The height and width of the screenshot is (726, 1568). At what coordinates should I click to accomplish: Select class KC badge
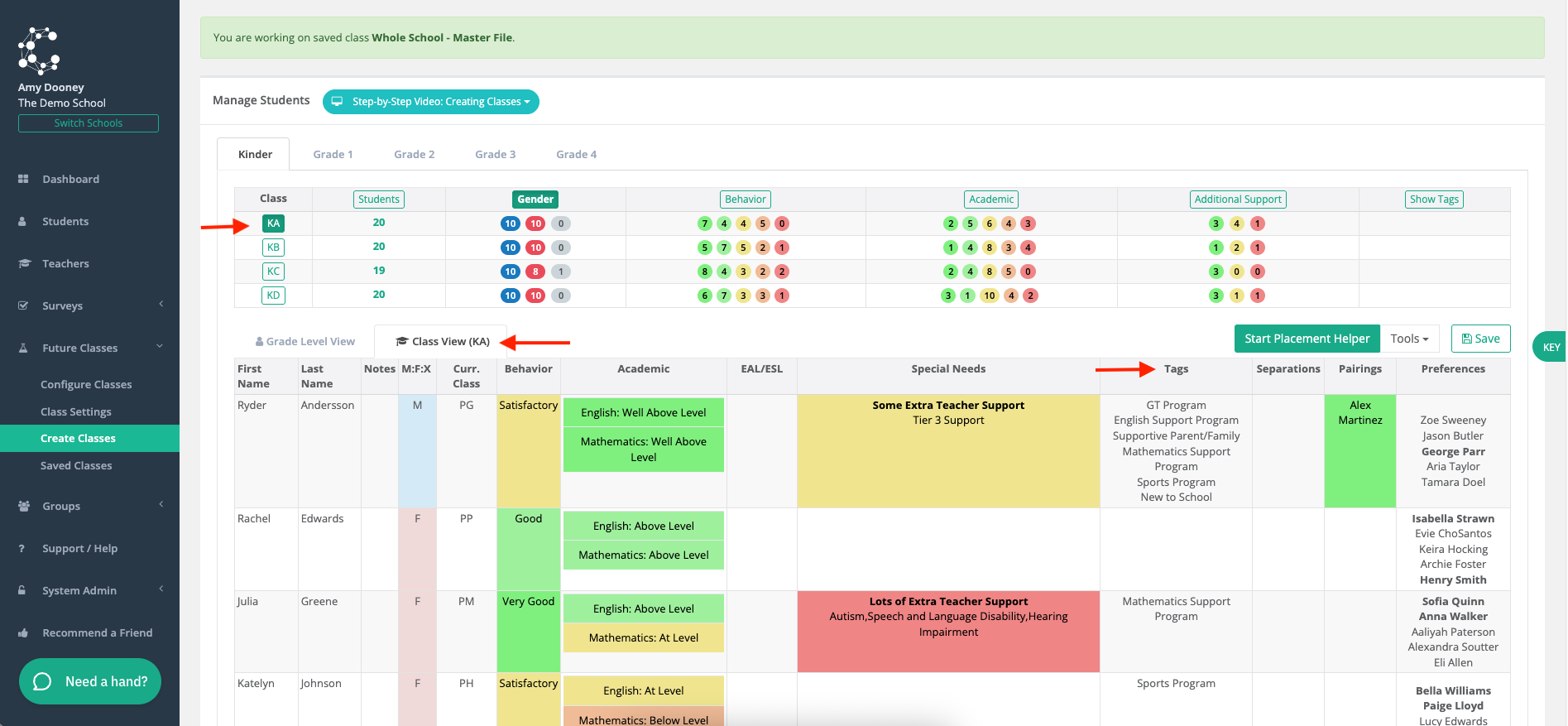tap(273, 272)
